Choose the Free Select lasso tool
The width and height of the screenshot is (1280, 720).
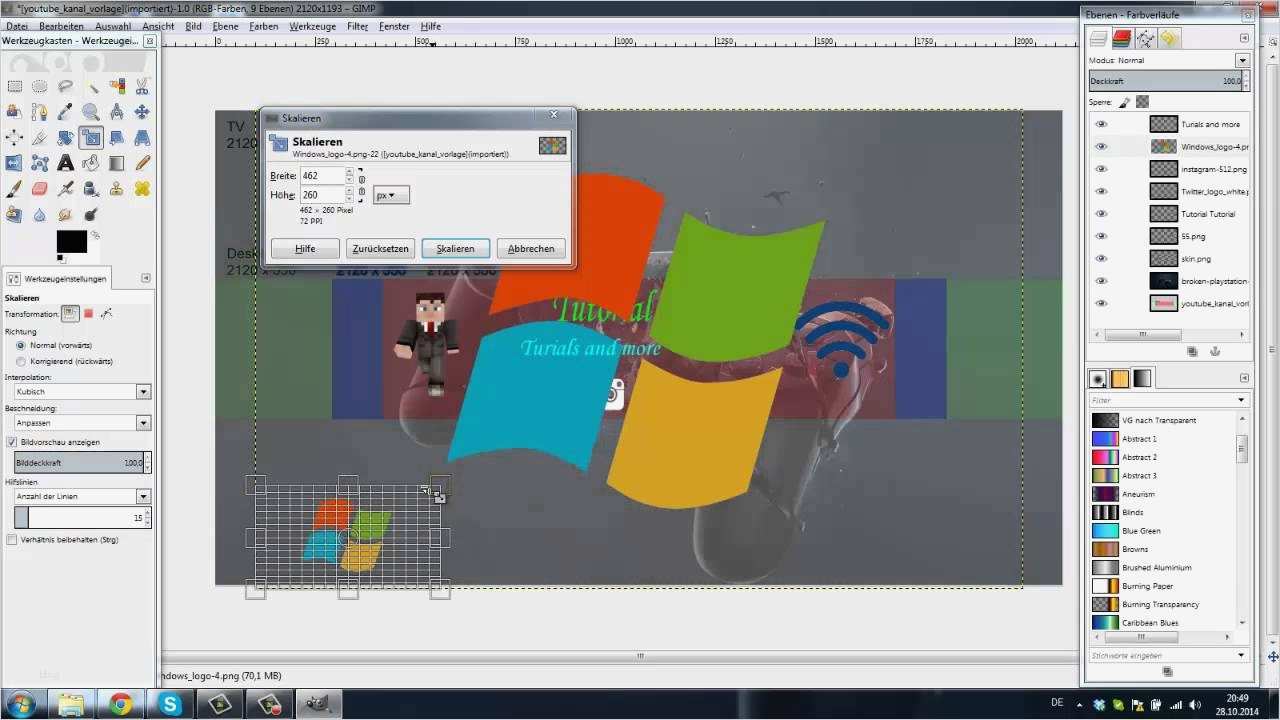point(65,86)
